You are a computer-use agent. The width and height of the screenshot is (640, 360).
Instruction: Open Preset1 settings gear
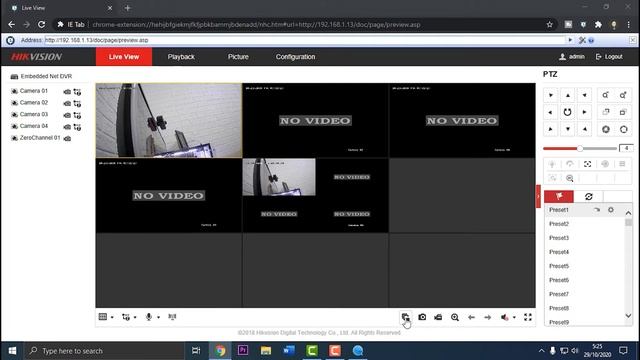pos(611,210)
